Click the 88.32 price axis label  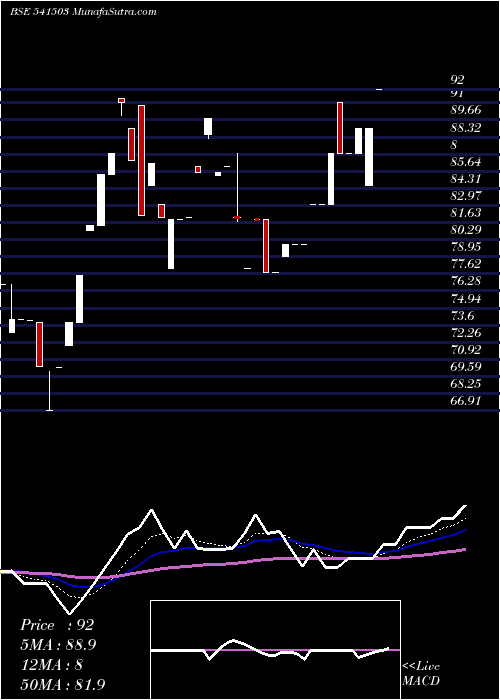[x=466, y=128]
